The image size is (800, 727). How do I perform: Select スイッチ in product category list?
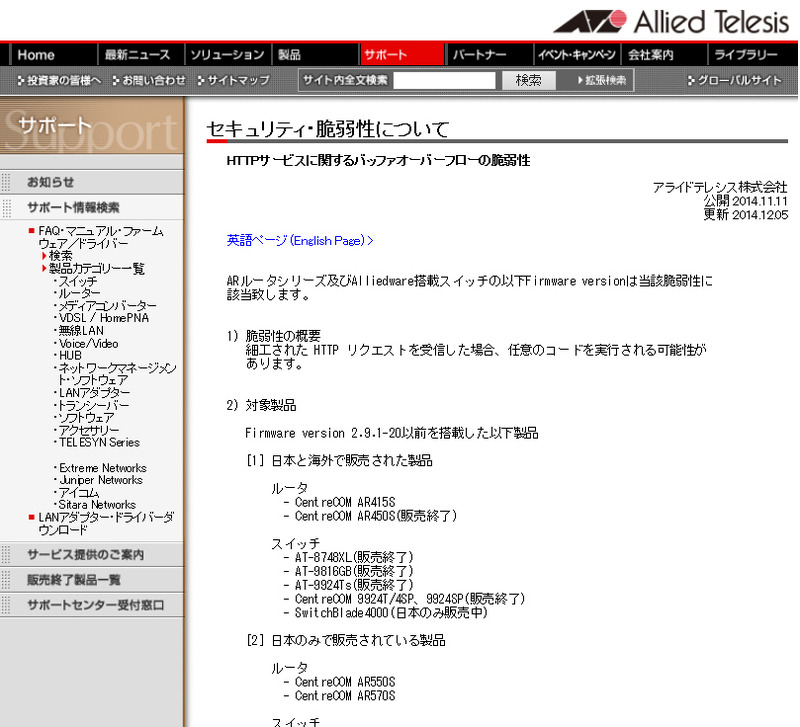pyautogui.click(x=77, y=281)
